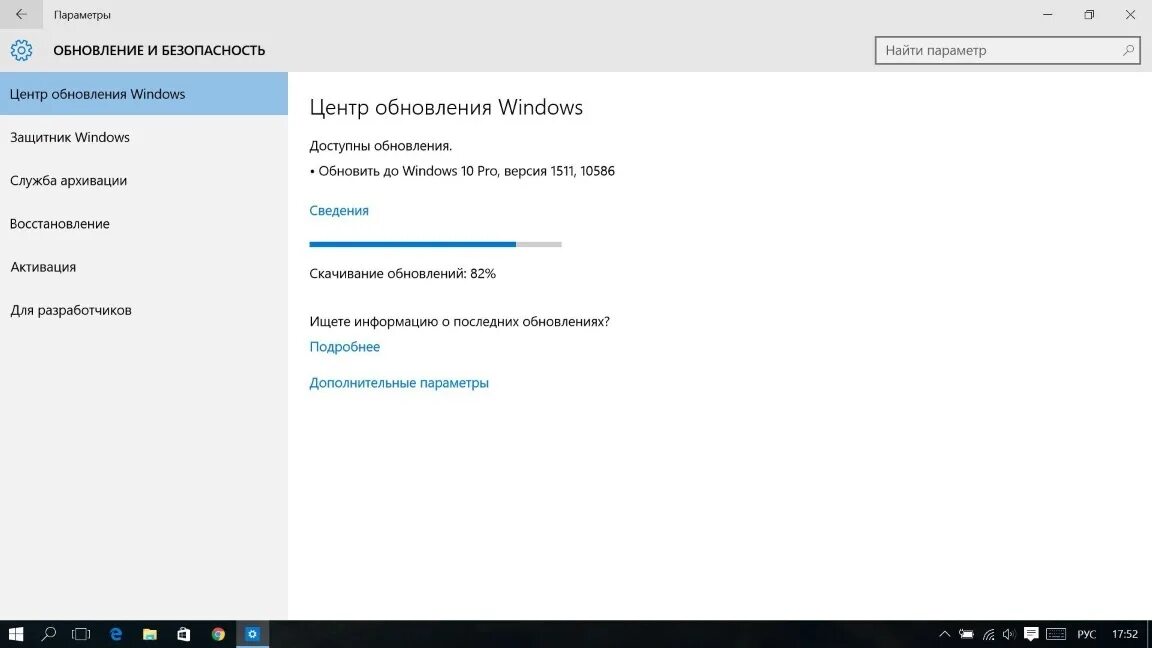Select Центр обновления Windows in sidebar
Viewport: 1152px width, 648px height.
(x=144, y=93)
